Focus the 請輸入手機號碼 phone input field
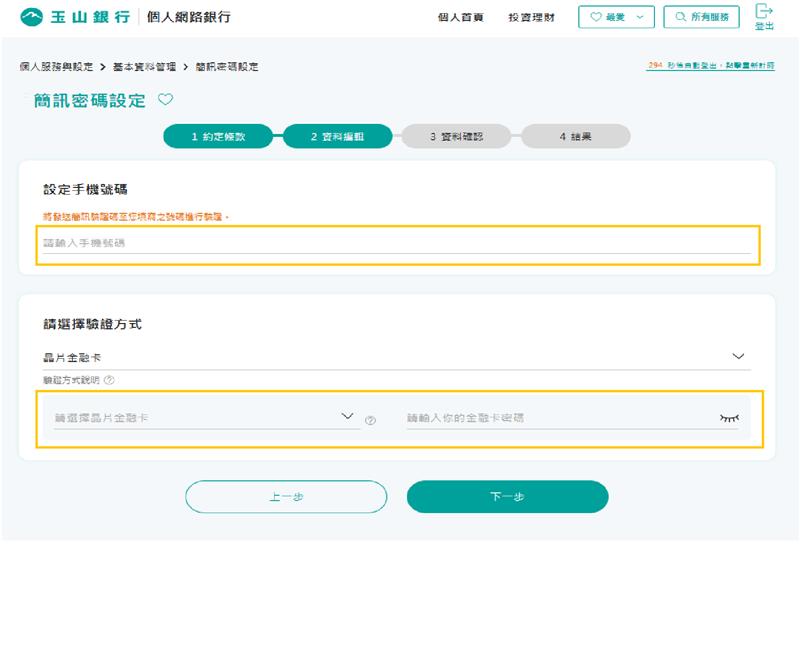The width and height of the screenshot is (800, 648). coord(397,243)
